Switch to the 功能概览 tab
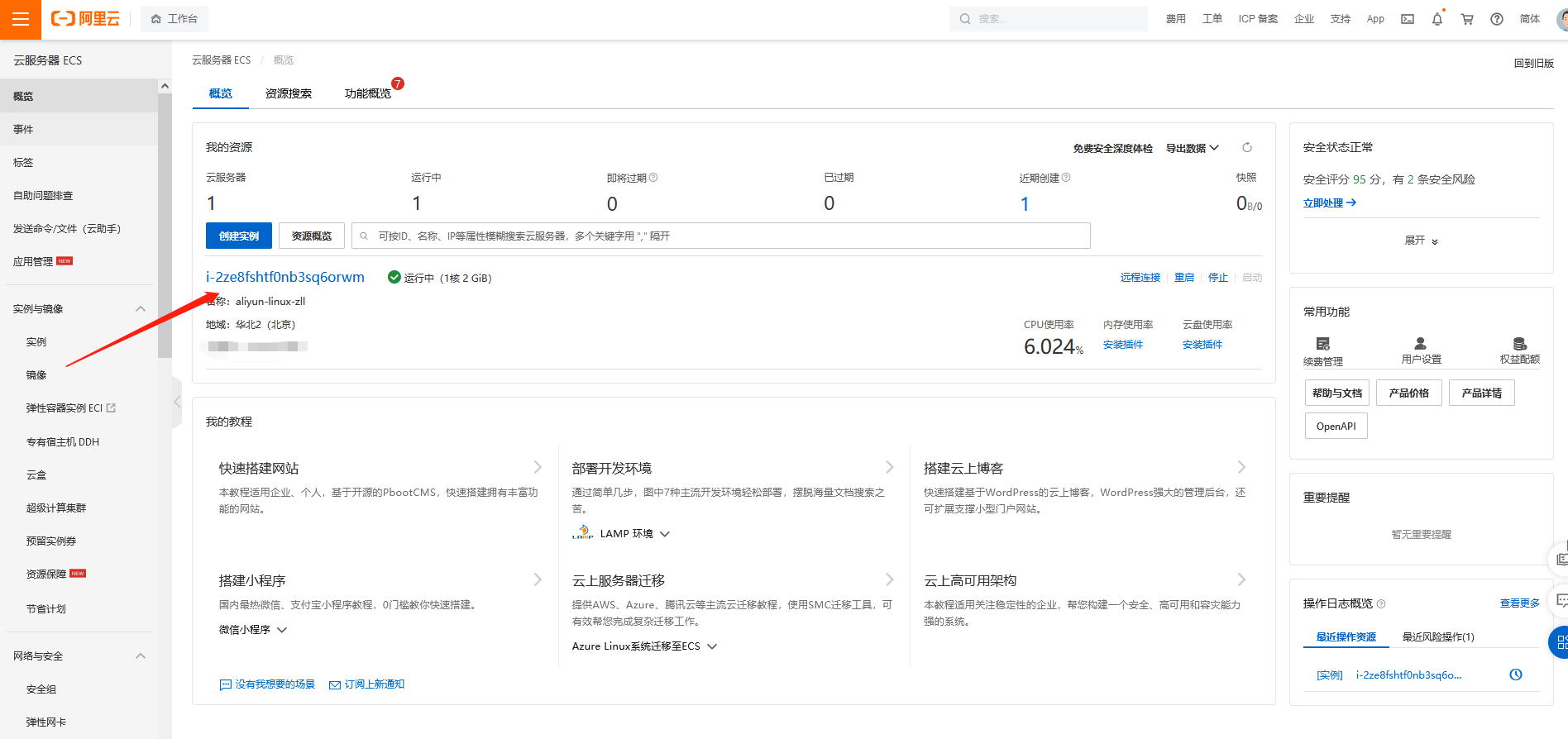The height and width of the screenshot is (739, 1568). pyautogui.click(x=368, y=93)
